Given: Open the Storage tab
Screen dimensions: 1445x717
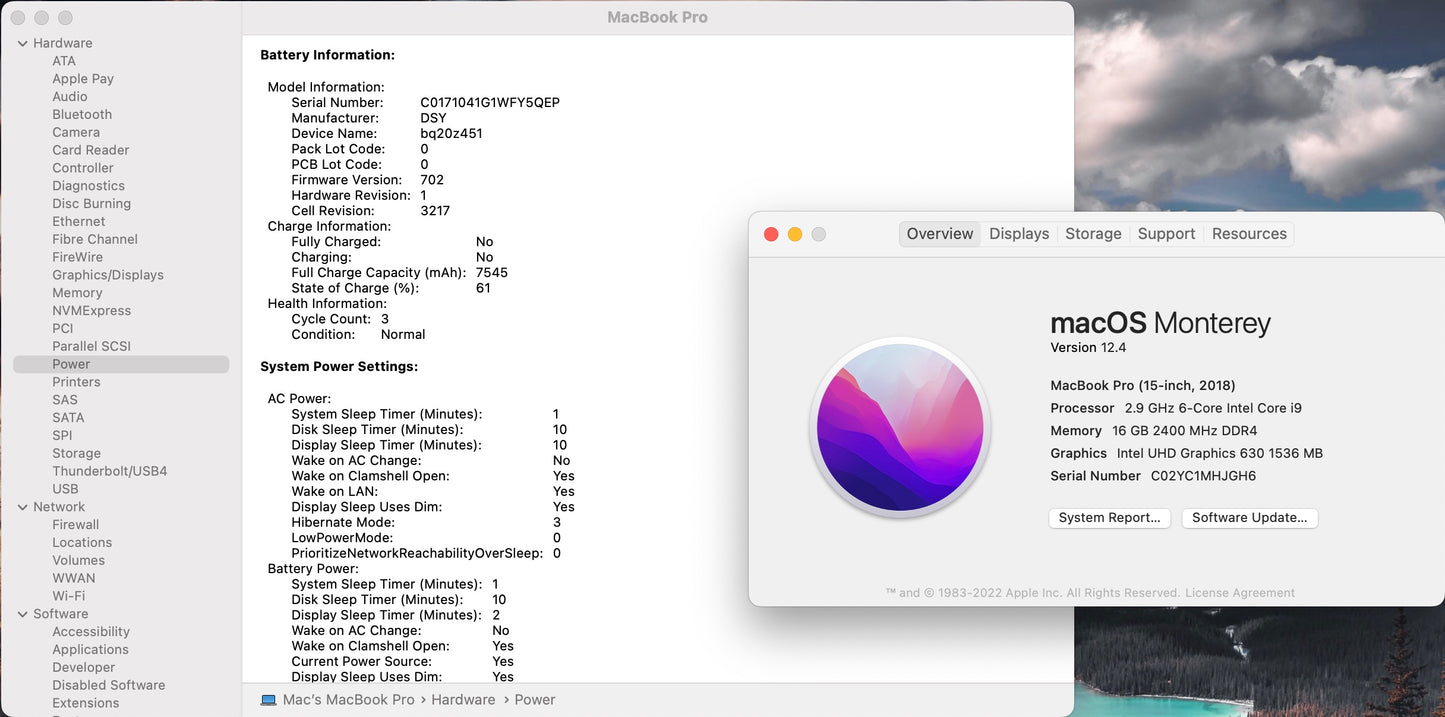Looking at the screenshot, I should (x=1093, y=234).
